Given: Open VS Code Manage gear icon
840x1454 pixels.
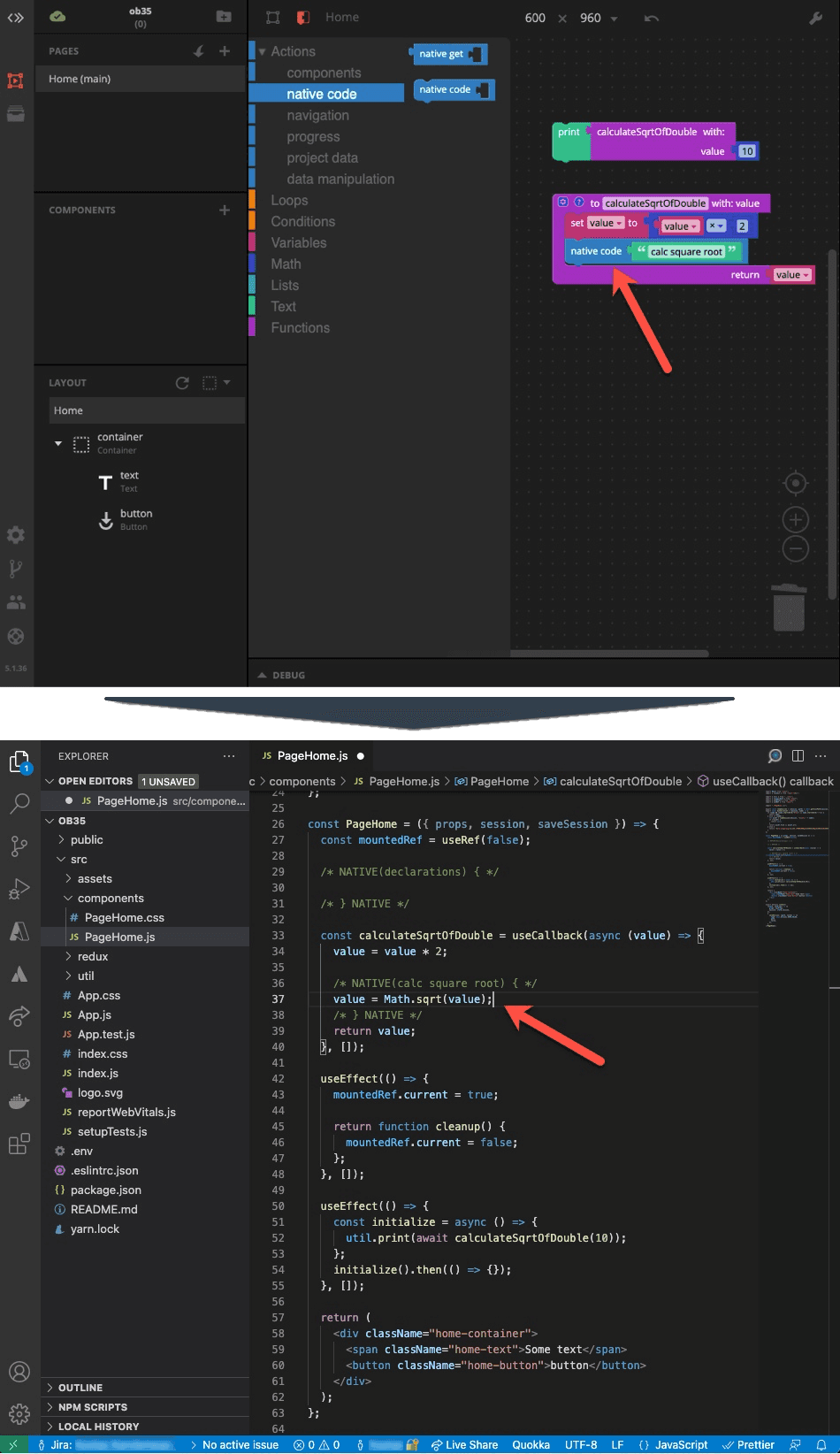Looking at the screenshot, I should click(19, 1413).
